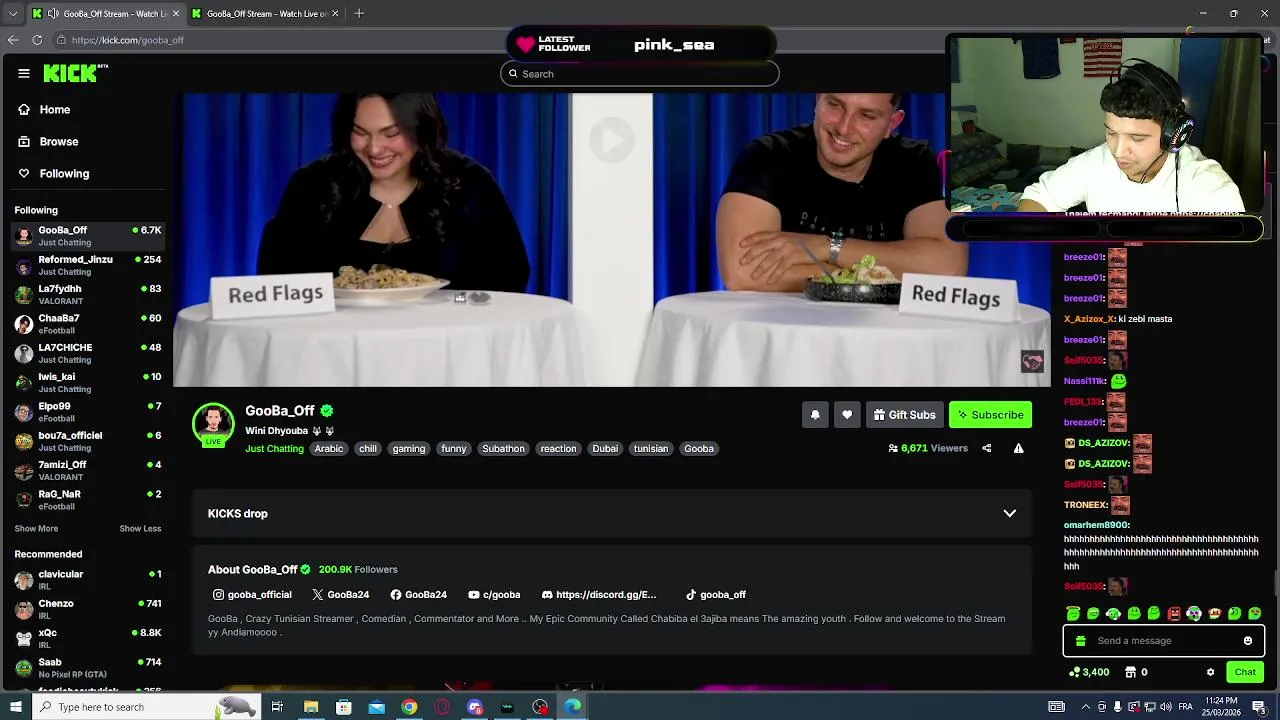
Task: Click the gift icon in chat box
Action: 1081,641
